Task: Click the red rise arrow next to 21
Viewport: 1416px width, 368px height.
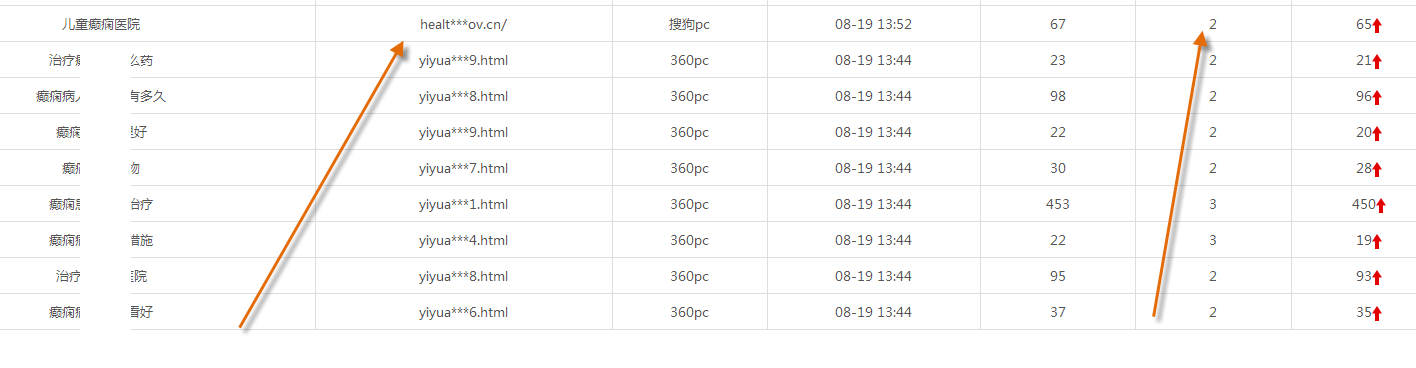Action: coord(1377,61)
